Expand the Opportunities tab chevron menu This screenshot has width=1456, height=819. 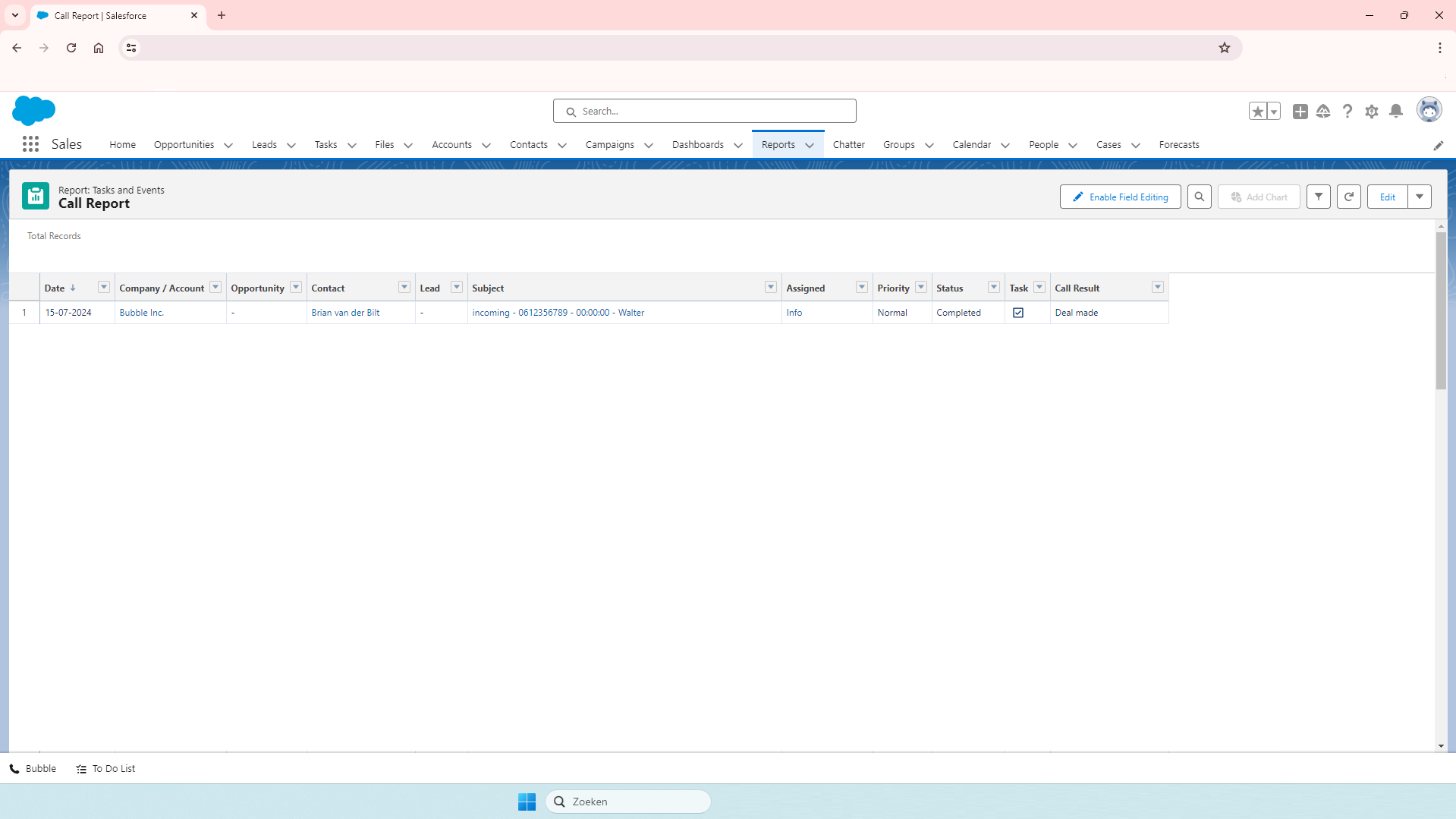tap(228, 145)
